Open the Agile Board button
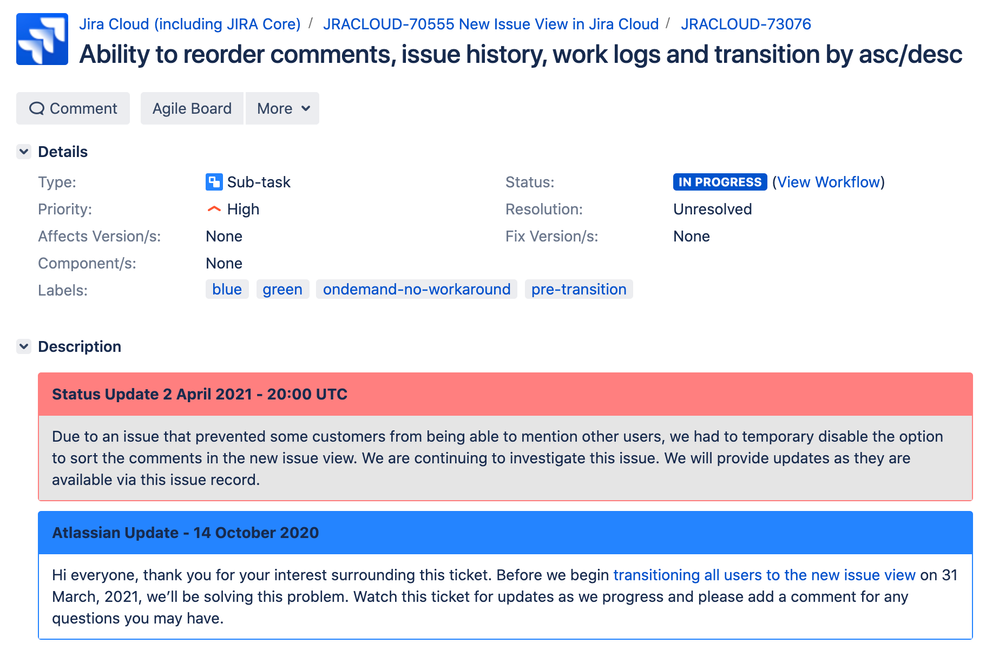 click(x=192, y=108)
